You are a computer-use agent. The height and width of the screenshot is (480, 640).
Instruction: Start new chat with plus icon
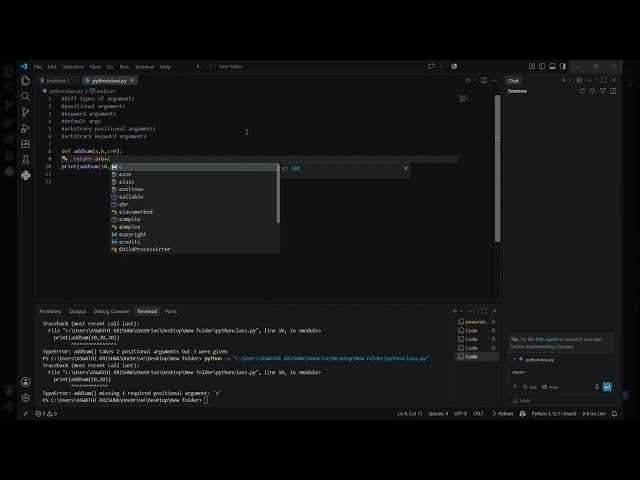tap(563, 80)
